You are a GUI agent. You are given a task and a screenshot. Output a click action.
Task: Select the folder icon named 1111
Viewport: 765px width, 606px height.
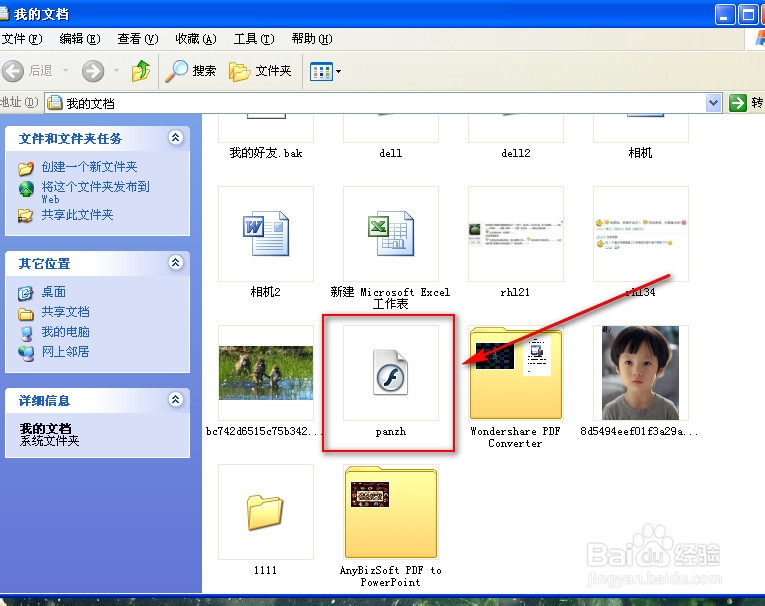click(x=266, y=512)
